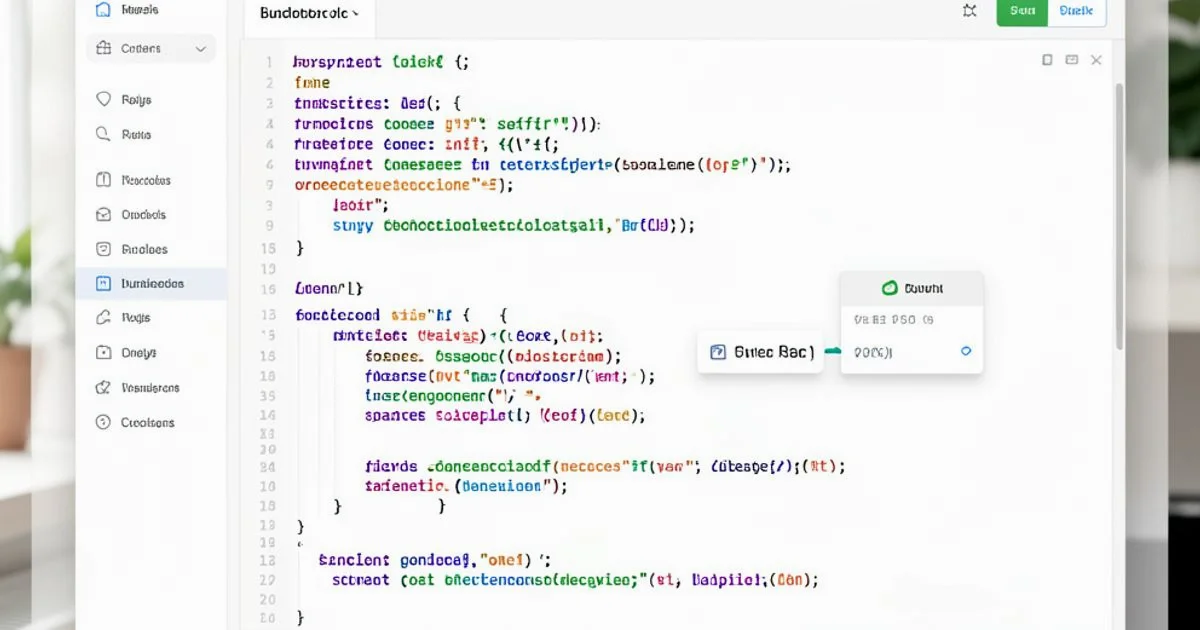Click the magnifying glass search icon in sidebar
1200x630 pixels.
pyautogui.click(x=103, y=134)
